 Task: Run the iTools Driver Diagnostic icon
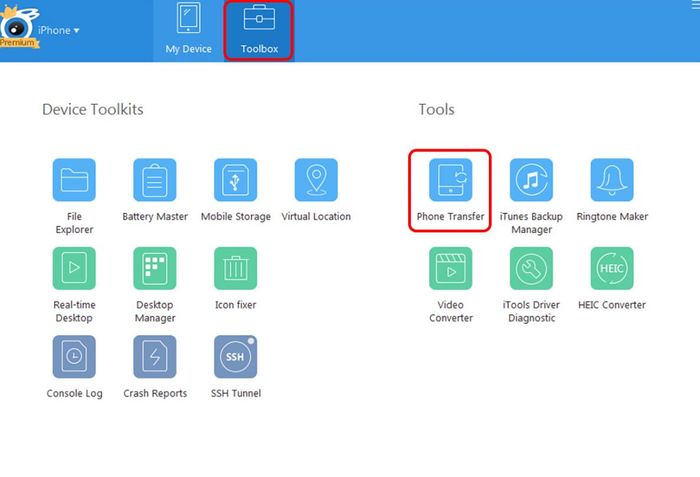[531, 268]
